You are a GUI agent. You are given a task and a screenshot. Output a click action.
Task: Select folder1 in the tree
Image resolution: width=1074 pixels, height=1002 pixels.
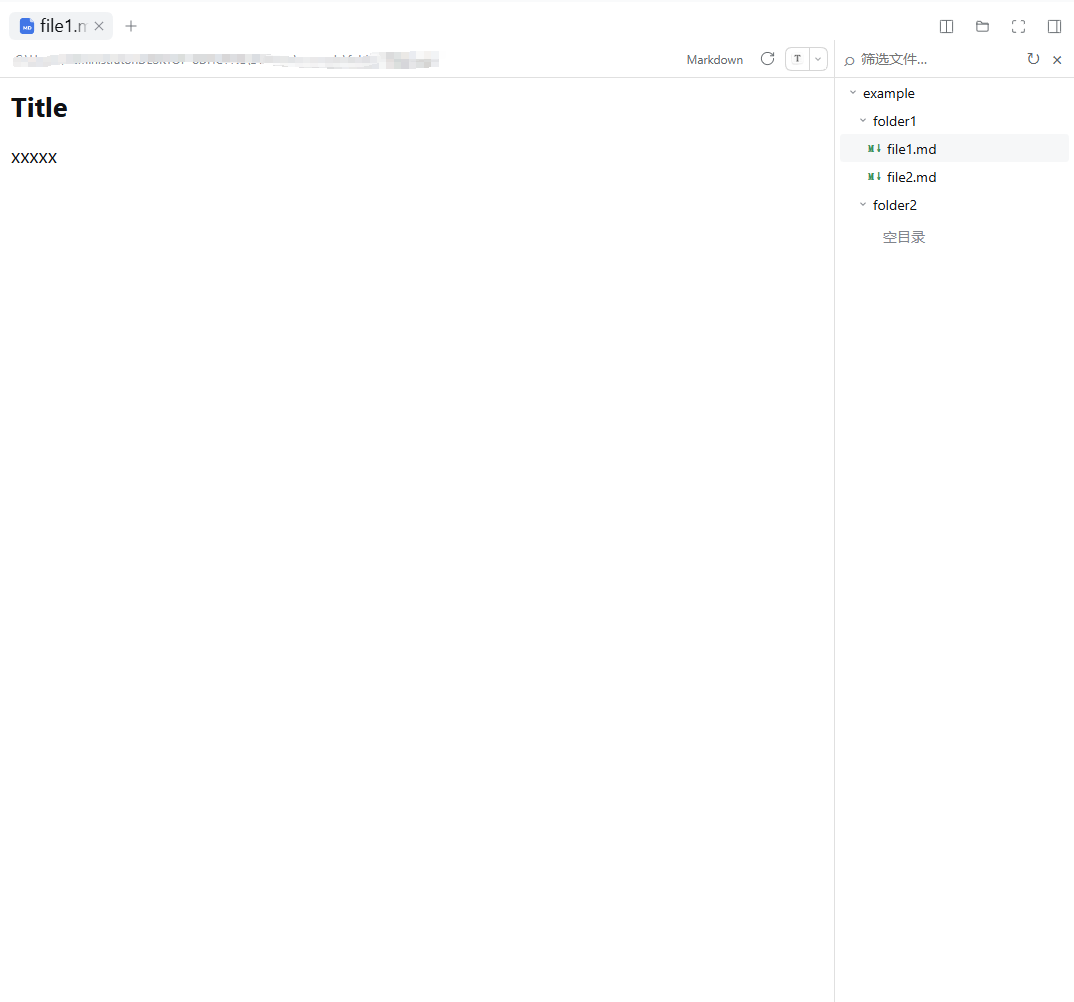pyautogui.click(x=894, y=121)
